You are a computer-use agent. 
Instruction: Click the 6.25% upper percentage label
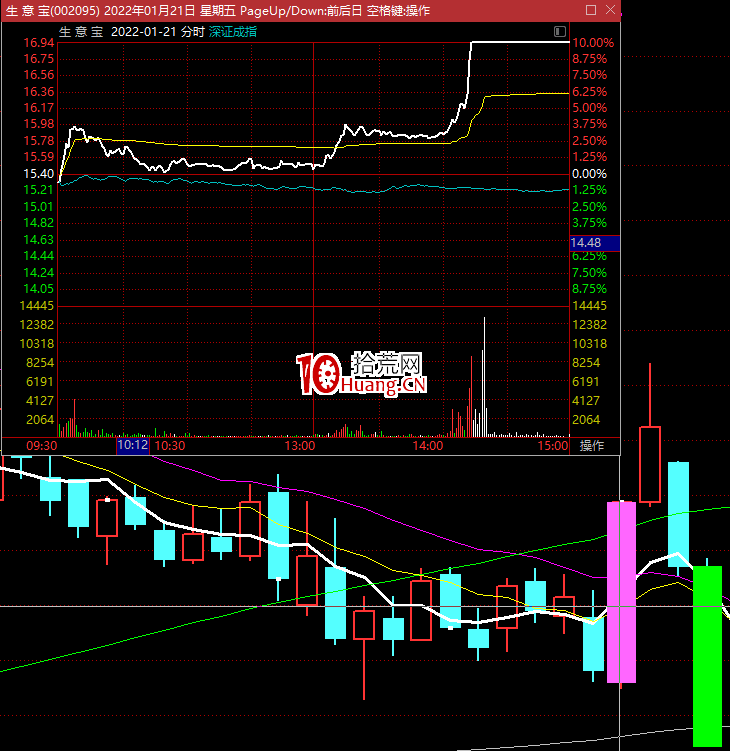tap(590, 91)
